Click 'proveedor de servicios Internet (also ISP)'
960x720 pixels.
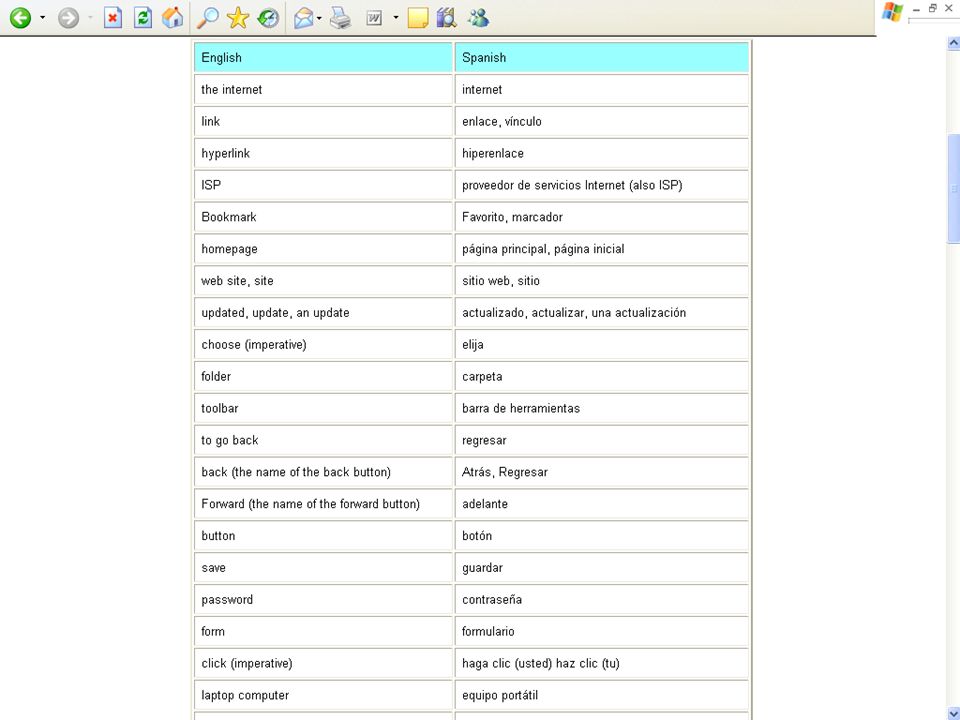point(602,185)
